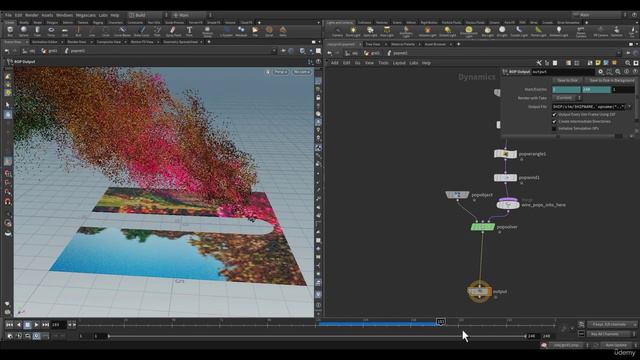Switch to the Asset Browser tab
This screenshot has width=640, height=360.
[435, 44]
